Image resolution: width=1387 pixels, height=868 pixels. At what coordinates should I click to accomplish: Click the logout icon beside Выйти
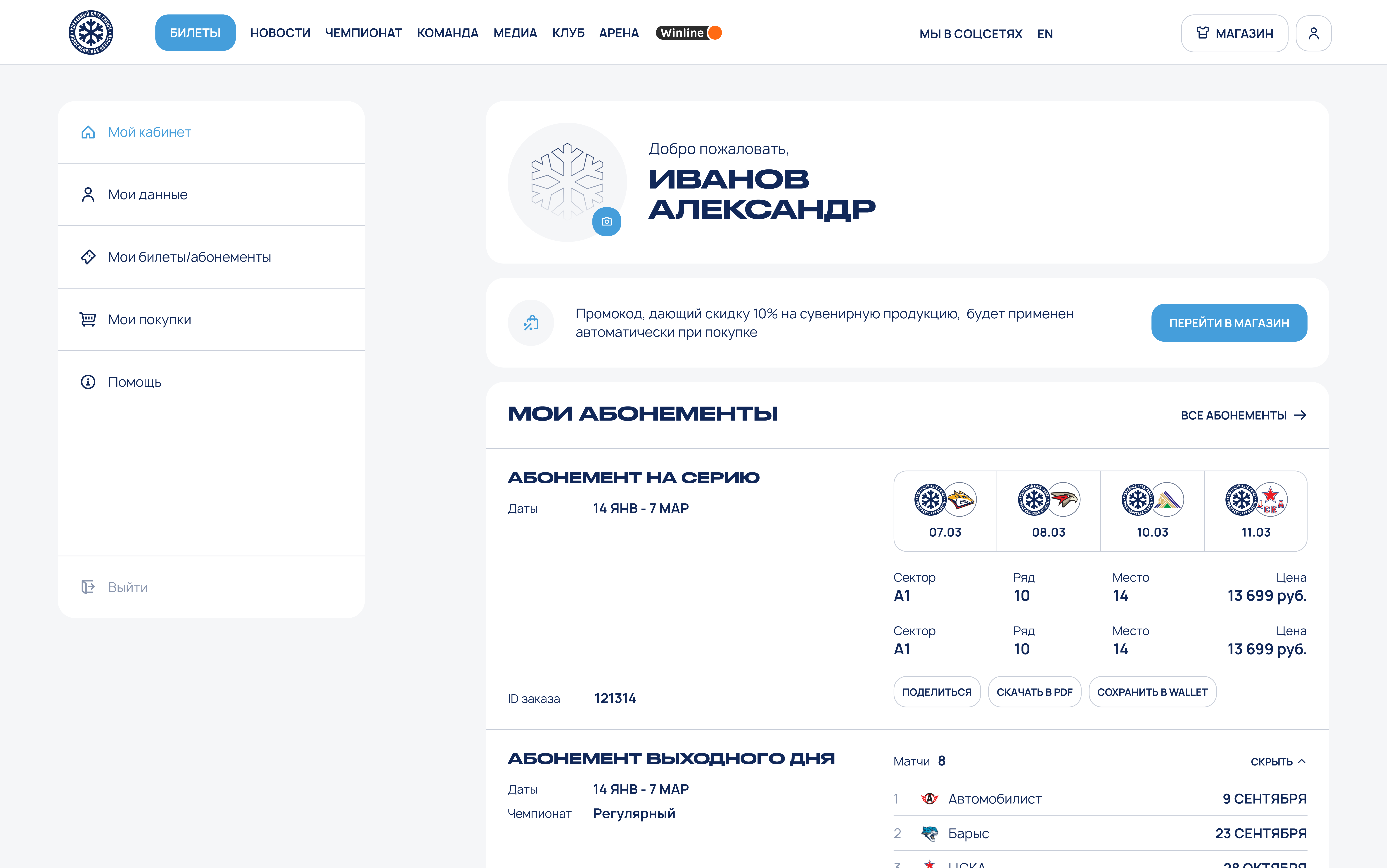pyautogui.click(x=88, y=587)
